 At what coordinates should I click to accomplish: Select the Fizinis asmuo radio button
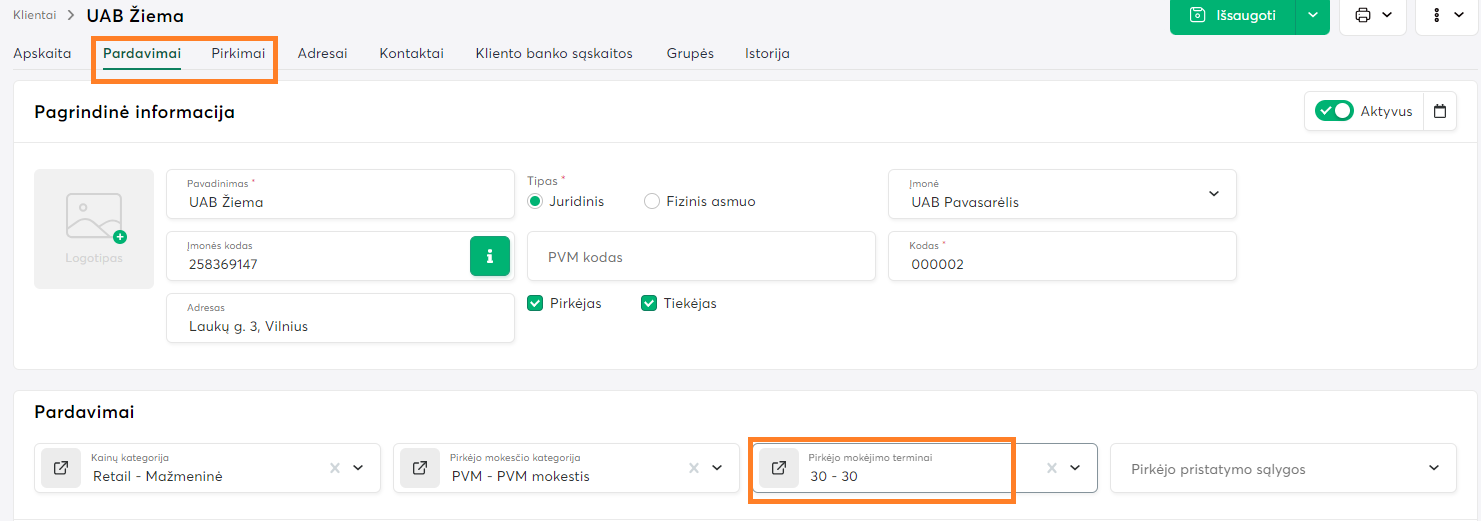(x=652, y=201)
